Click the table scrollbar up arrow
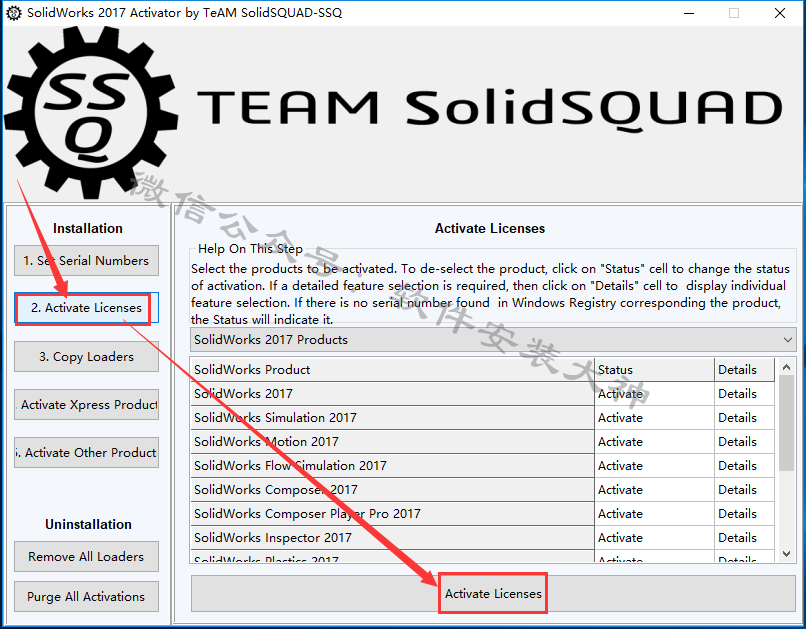 coord(786,367)
